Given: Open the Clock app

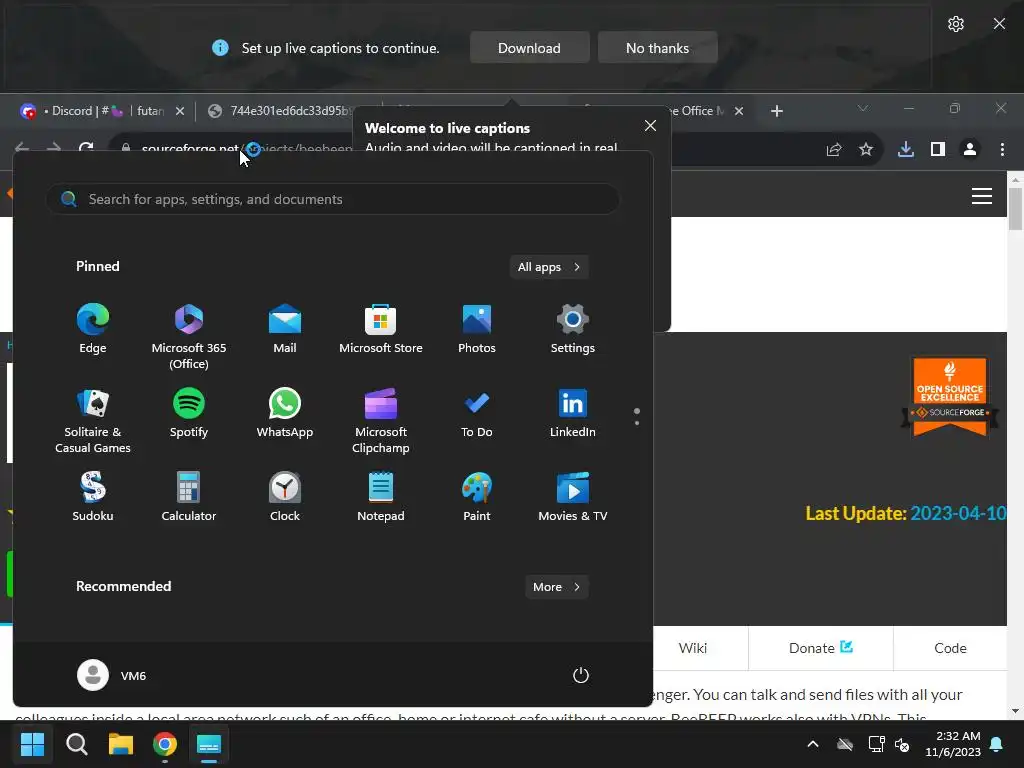Looking at the screenshot, I should [x=285, y=496].
